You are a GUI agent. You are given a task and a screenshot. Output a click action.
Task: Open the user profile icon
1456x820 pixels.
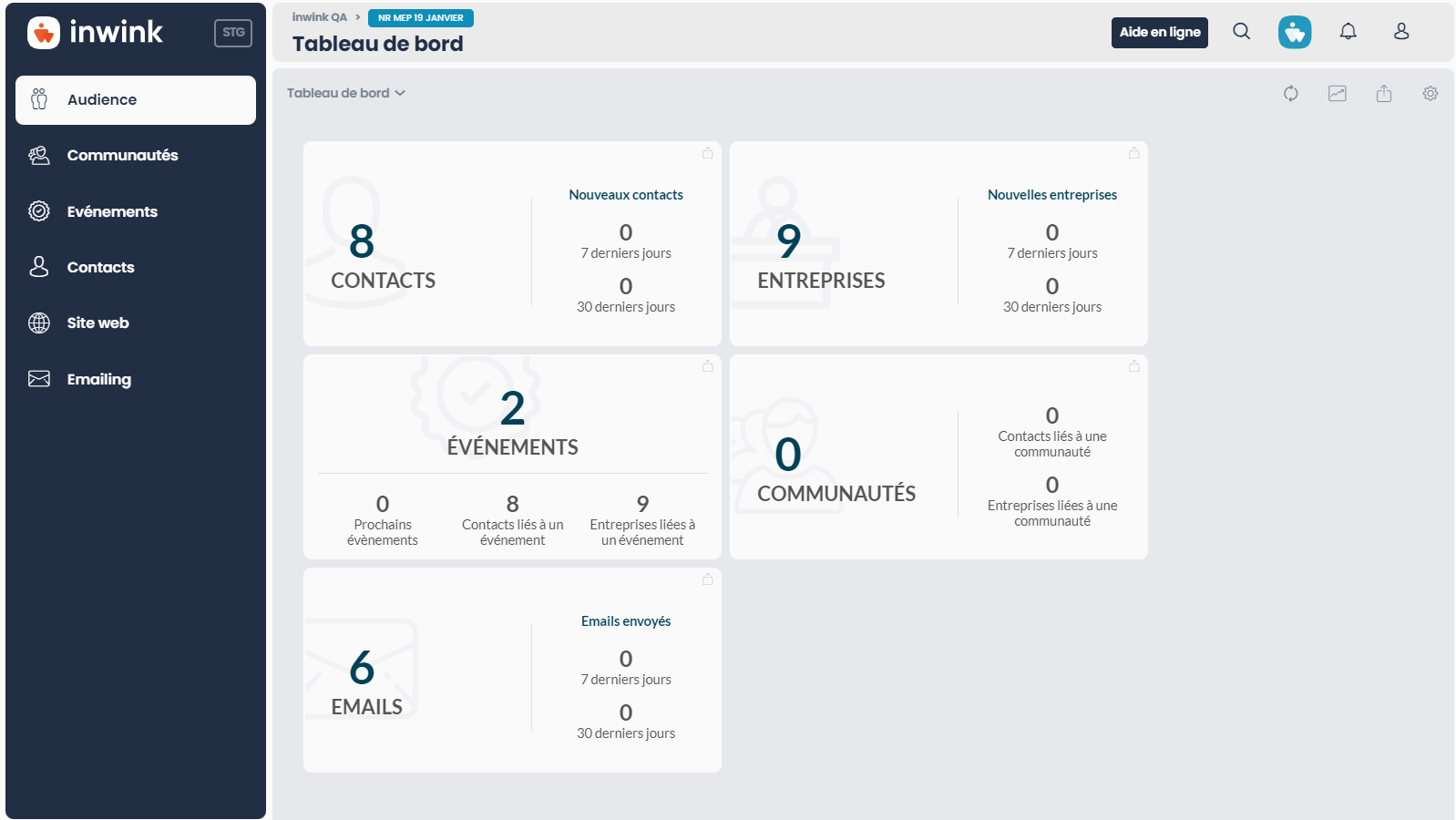tap(1401, 32)
